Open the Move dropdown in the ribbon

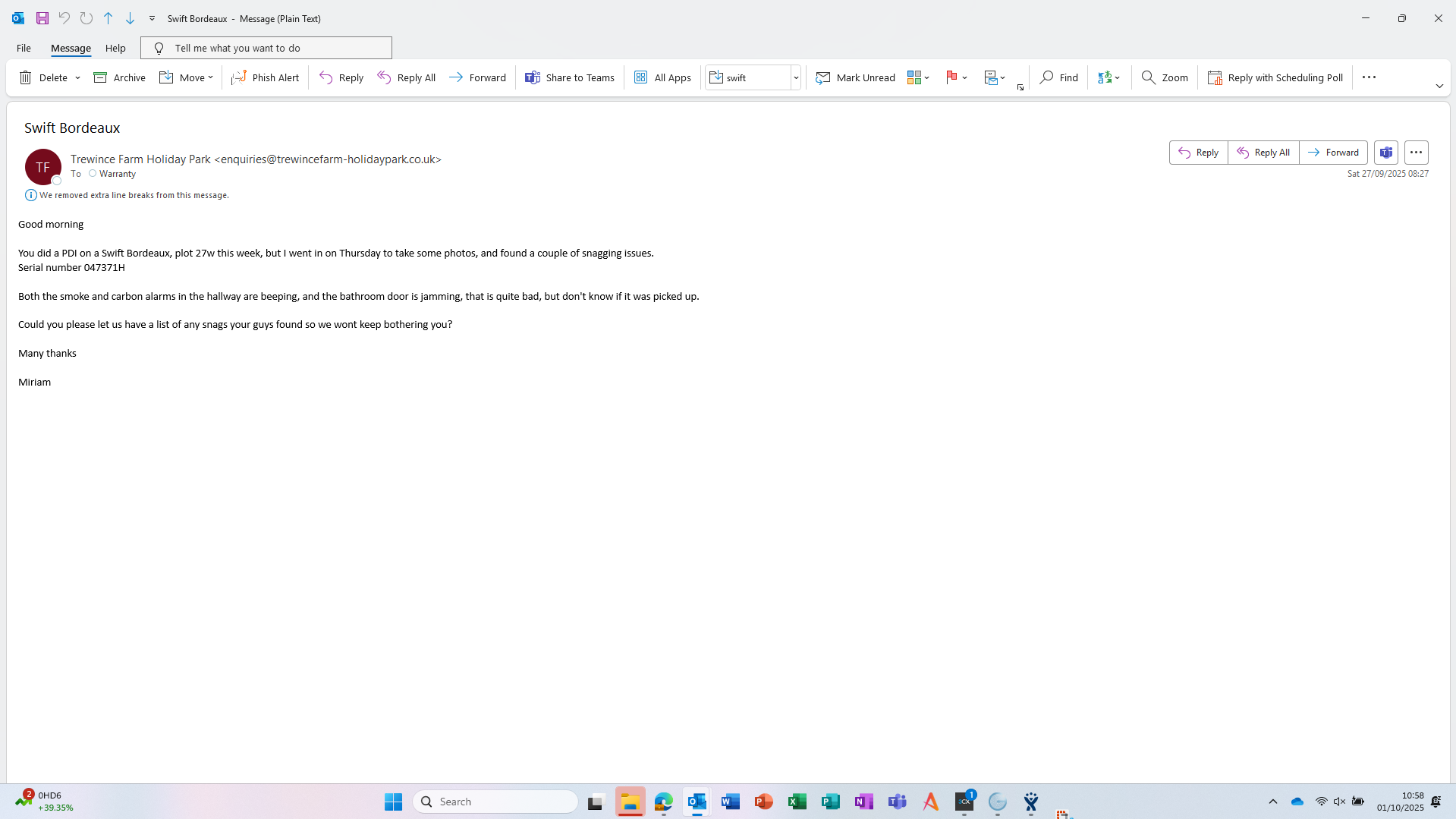tap(186, 77)
